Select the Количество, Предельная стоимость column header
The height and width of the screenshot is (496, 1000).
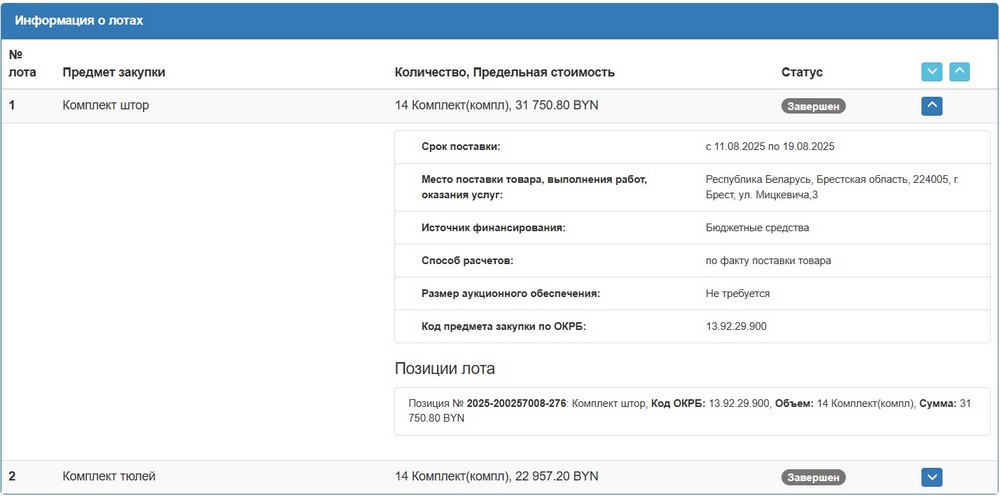pyautogui.click(x=504, y=72)
